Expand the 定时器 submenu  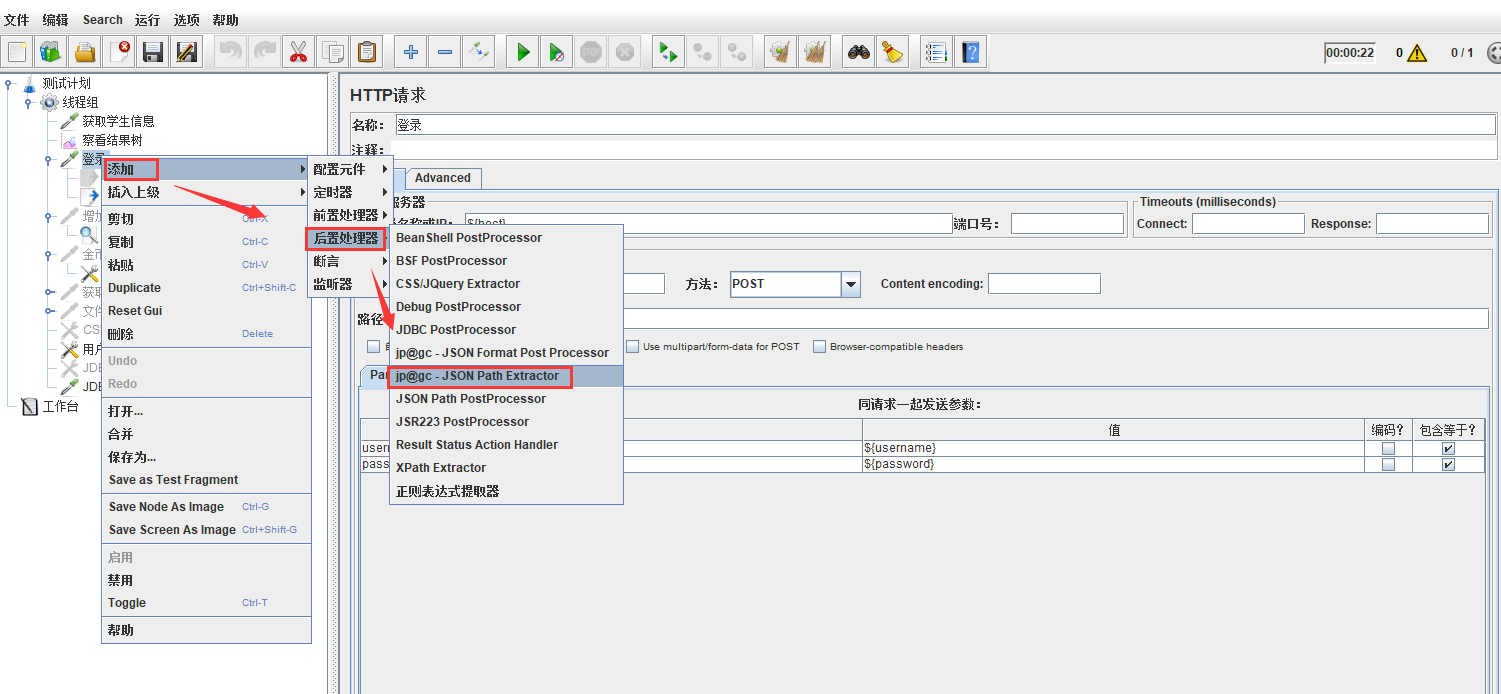click(x=350, y=192)
